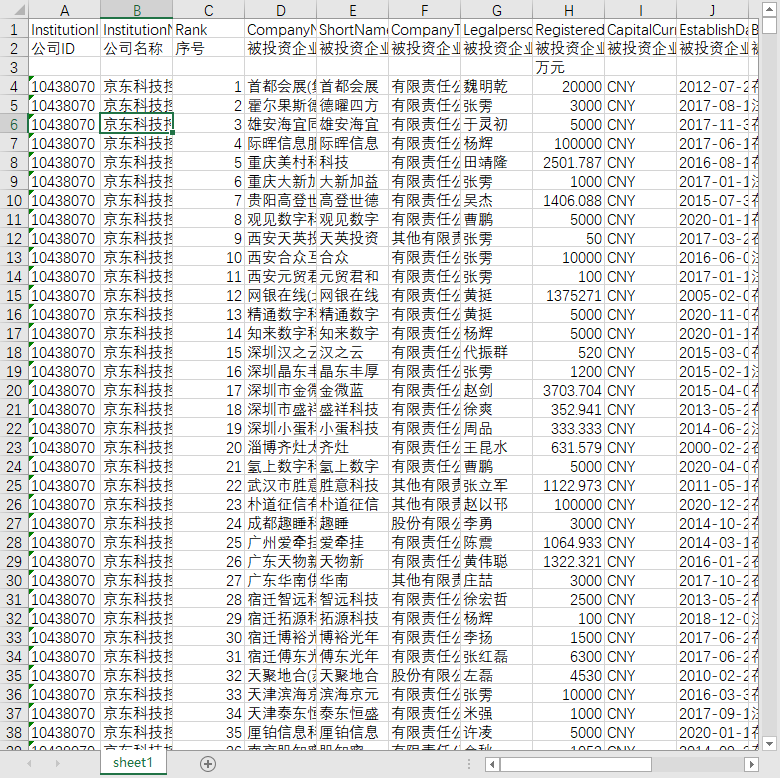Select row 15 header
780x778 pixels.
(x=14, y=295)
